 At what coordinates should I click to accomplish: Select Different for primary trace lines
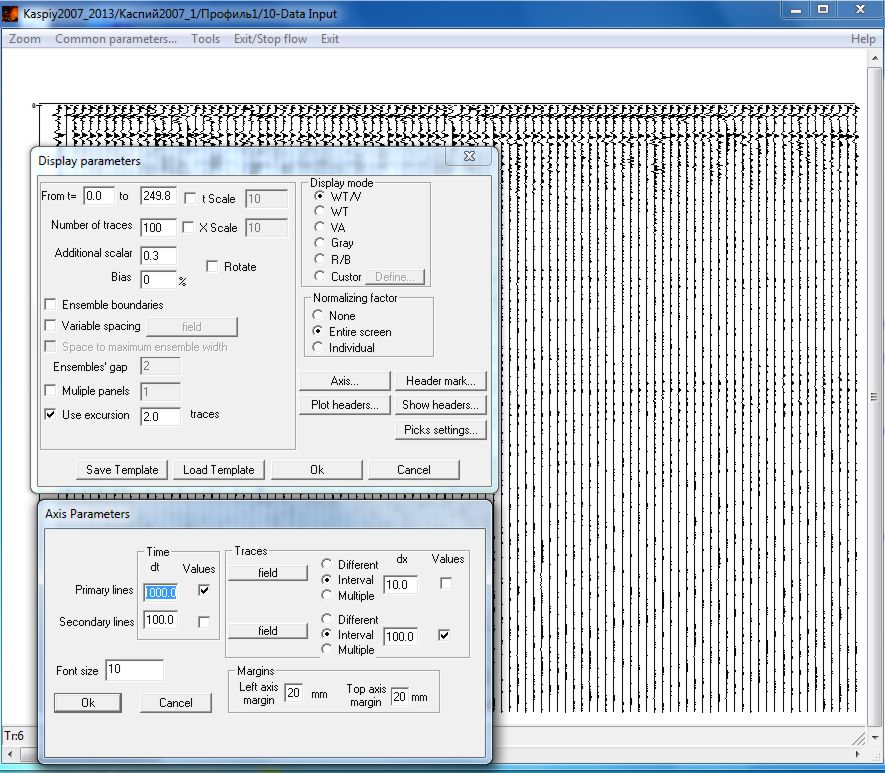click(326, 564)
